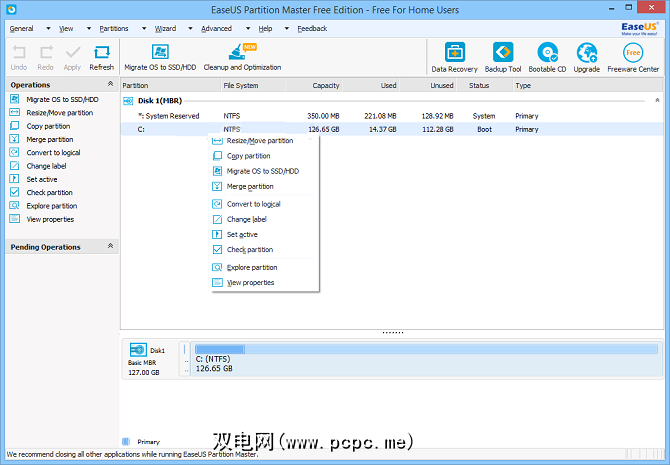Click the panel splitter dots handle
The height and width of the screenshot is (465, 670).
tap(393, 333)
